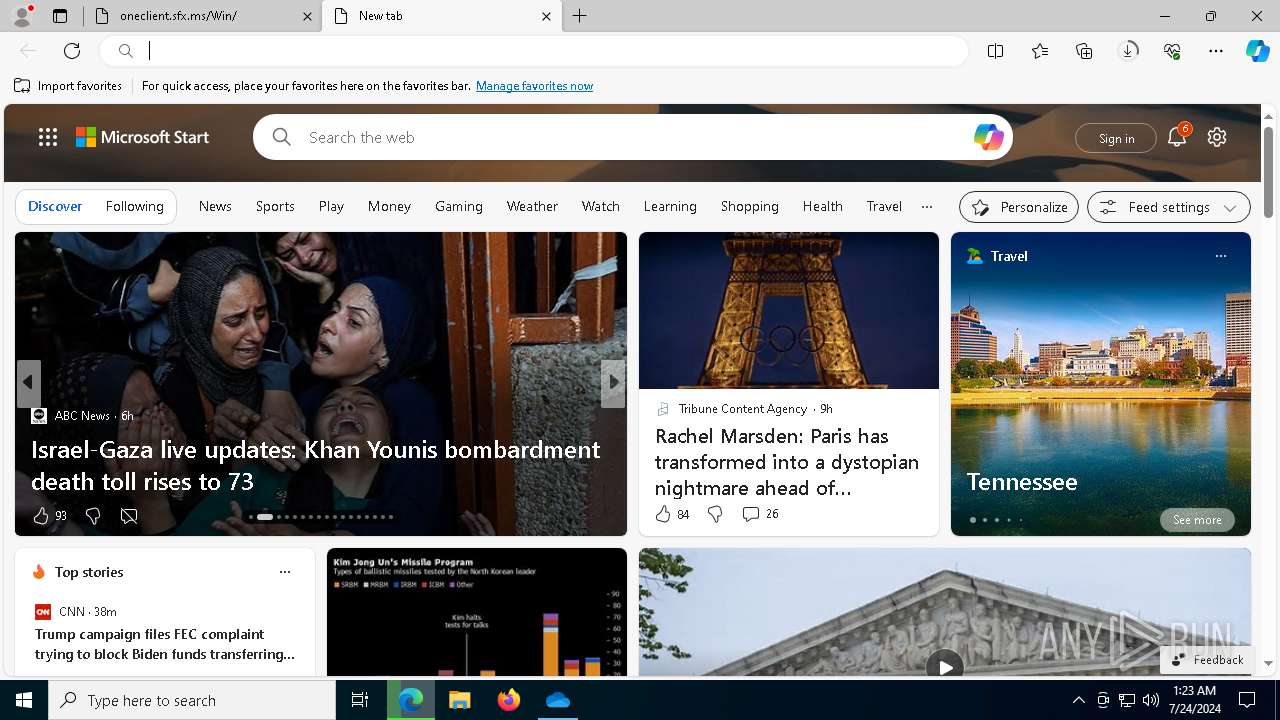Open Task View on taskbar
Viewport: 1280px width, 720px height.
pyautogui.click(x=360, y=700)
